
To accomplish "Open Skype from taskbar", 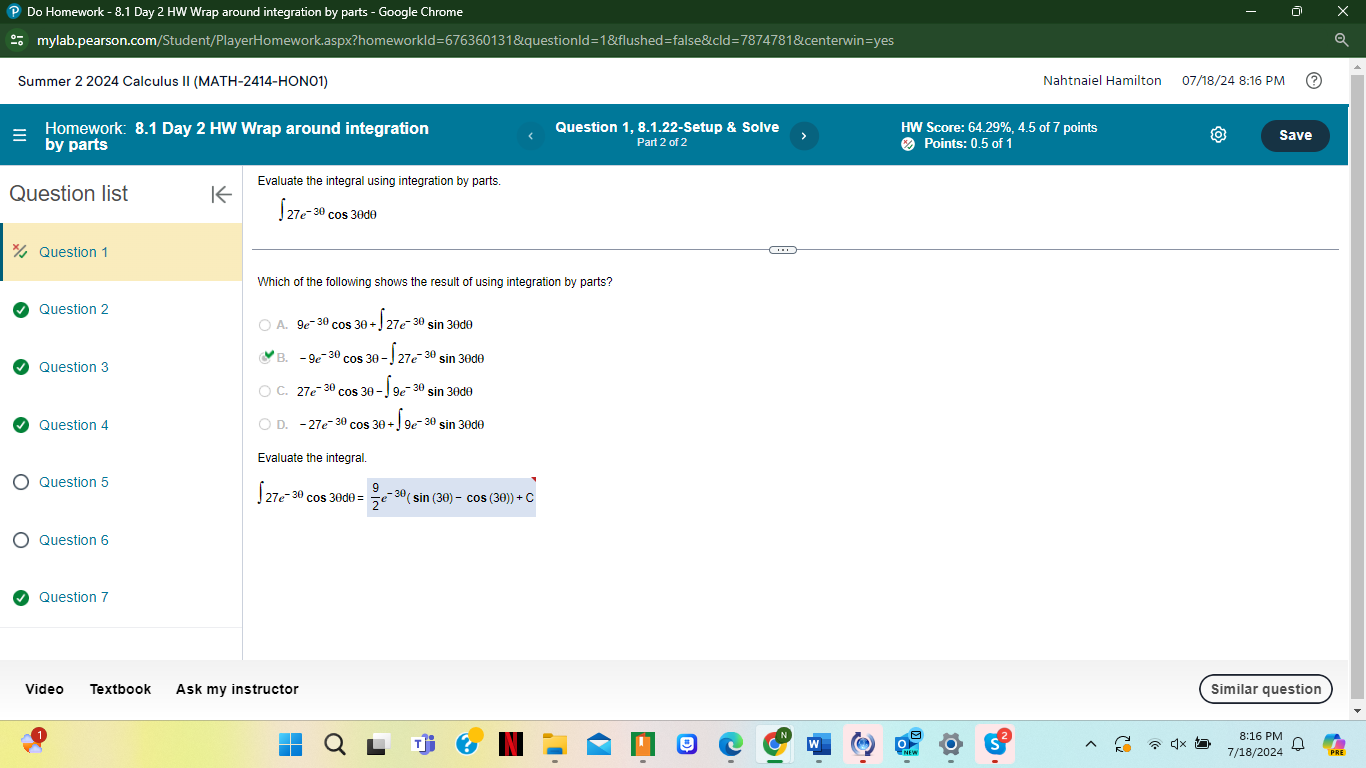I will tap(997, 742).
